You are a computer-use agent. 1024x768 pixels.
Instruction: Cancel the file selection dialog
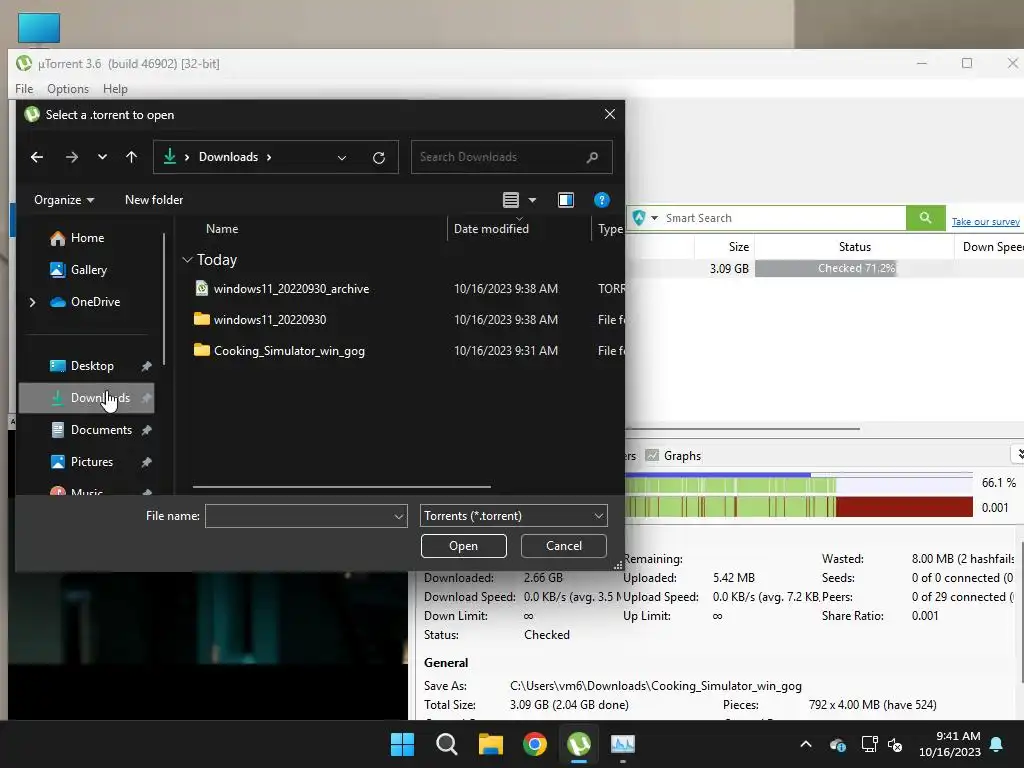tap(564, 546)
